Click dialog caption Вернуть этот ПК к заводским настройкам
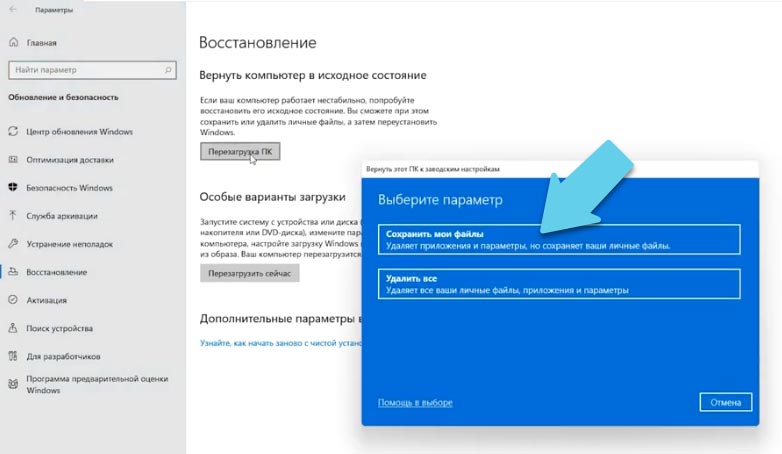This screenshot has width=782, height=454. (x=433, y=169)
